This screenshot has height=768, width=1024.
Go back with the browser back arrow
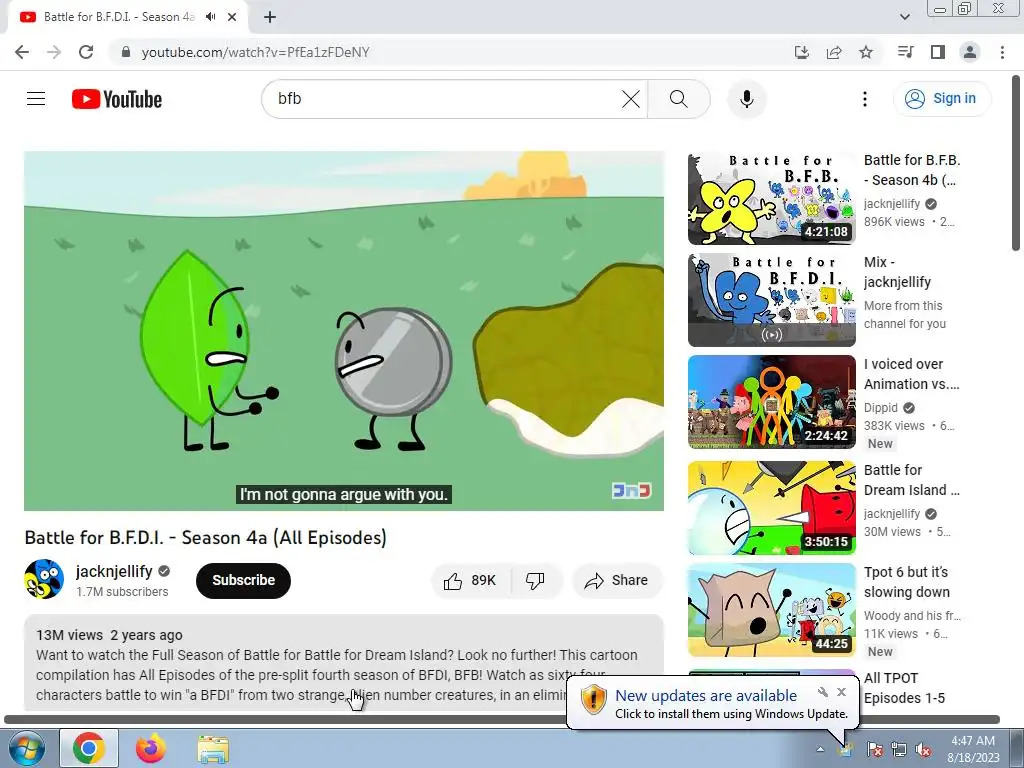(22, 52)
